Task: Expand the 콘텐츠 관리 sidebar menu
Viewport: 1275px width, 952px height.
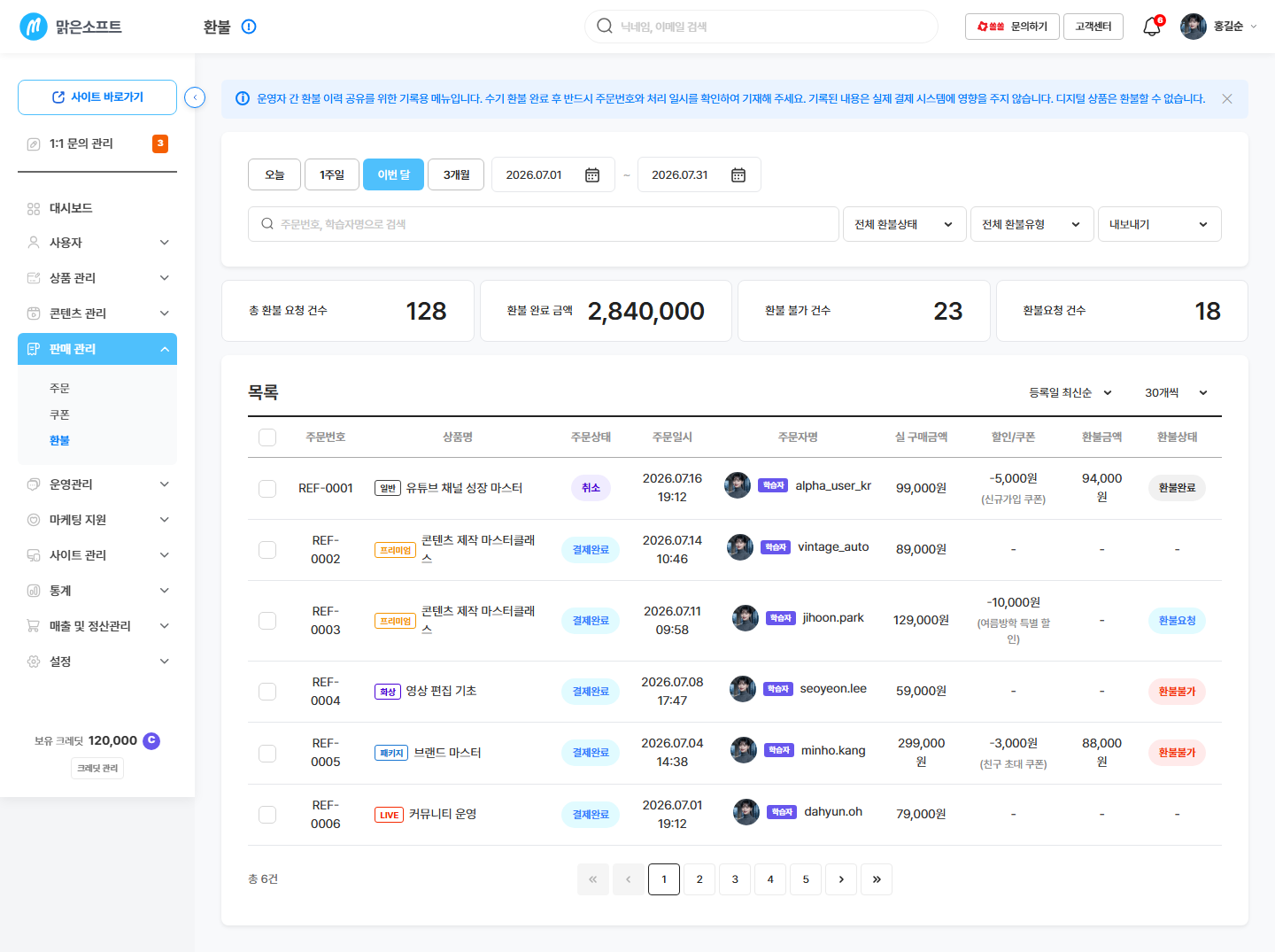Action: coord(97,313)
